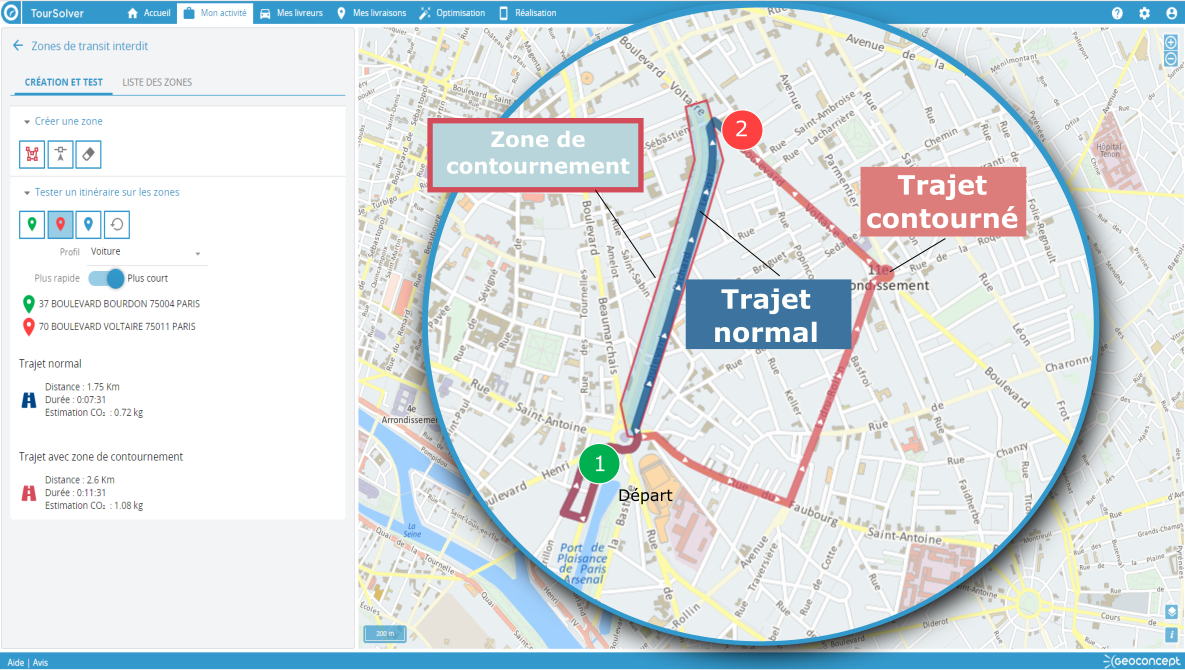The width and height of the screenshot is (1185, 670).
Task: Toggle route mode to Plus rapide
Action: pyautogui.click(x=98, y=278)
